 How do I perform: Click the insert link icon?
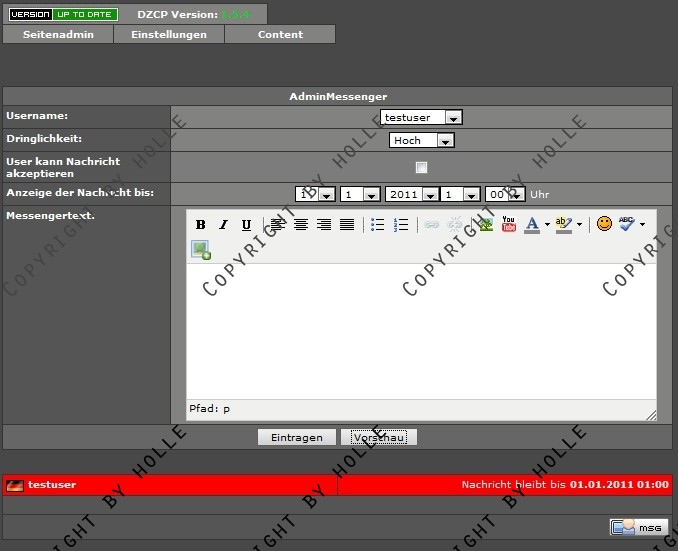coord(431,224)
